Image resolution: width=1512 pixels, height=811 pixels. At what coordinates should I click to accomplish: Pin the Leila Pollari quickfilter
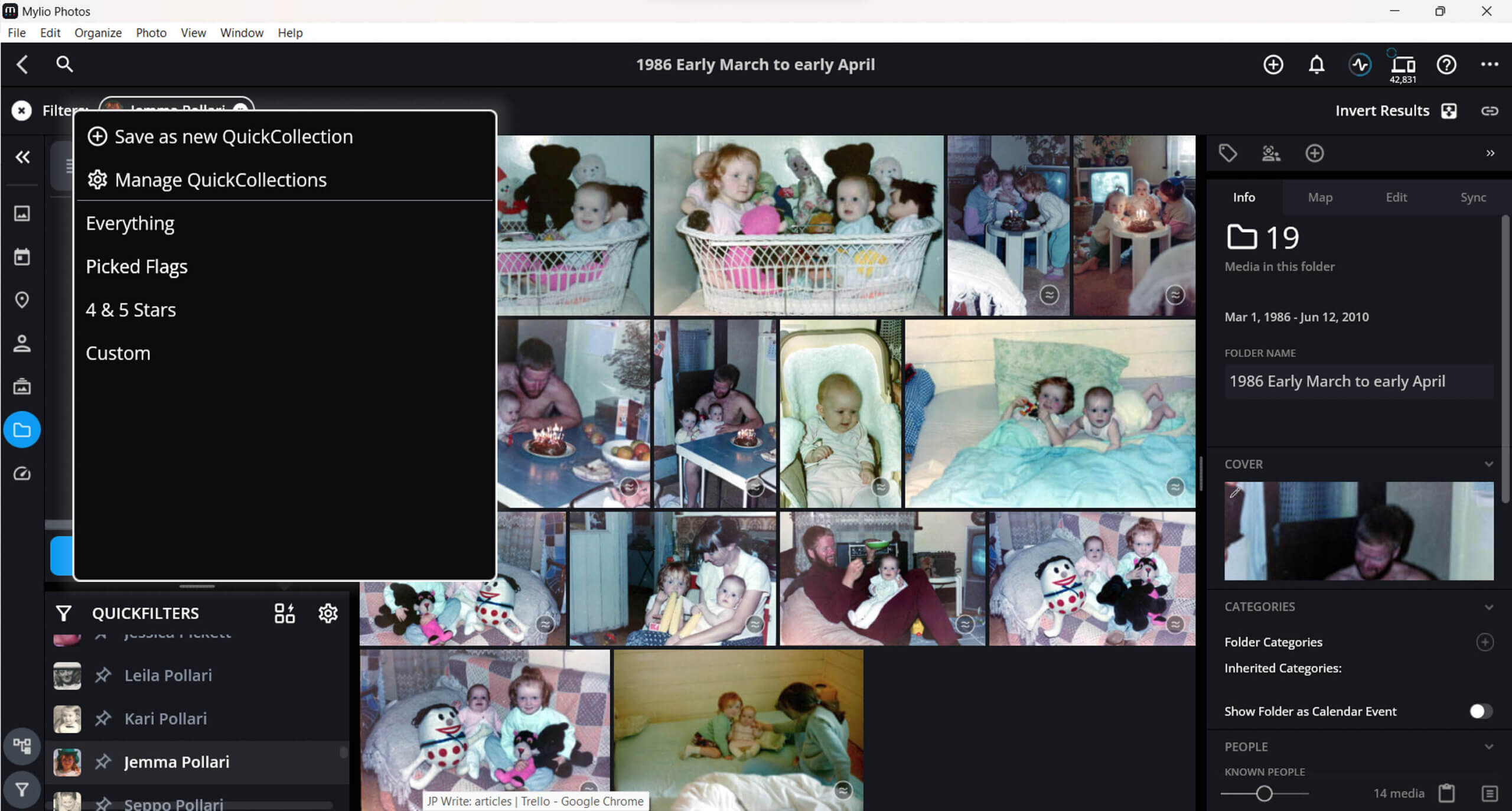(103, 675)
